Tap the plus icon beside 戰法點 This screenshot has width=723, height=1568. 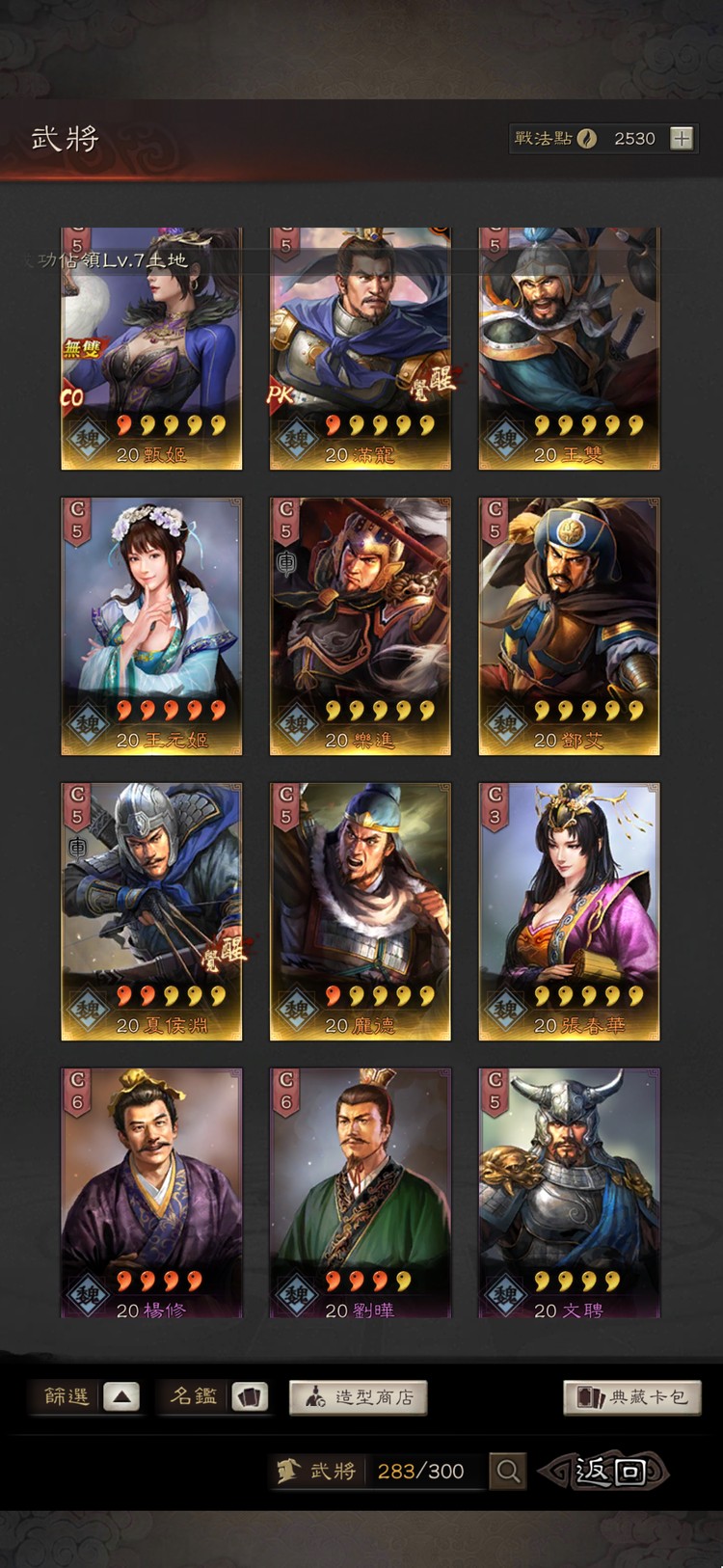coord(682,138)
